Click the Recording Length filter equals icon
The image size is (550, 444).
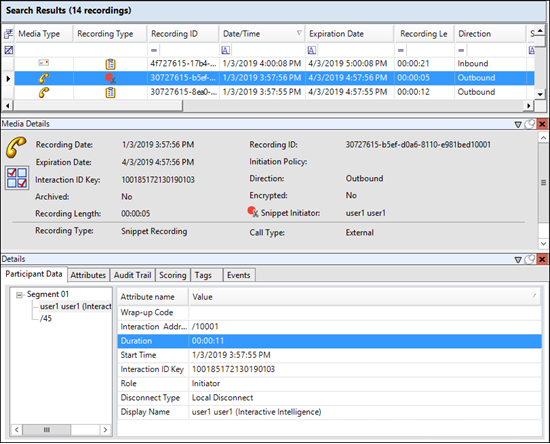pyautogui.click(x=401, y=50)
